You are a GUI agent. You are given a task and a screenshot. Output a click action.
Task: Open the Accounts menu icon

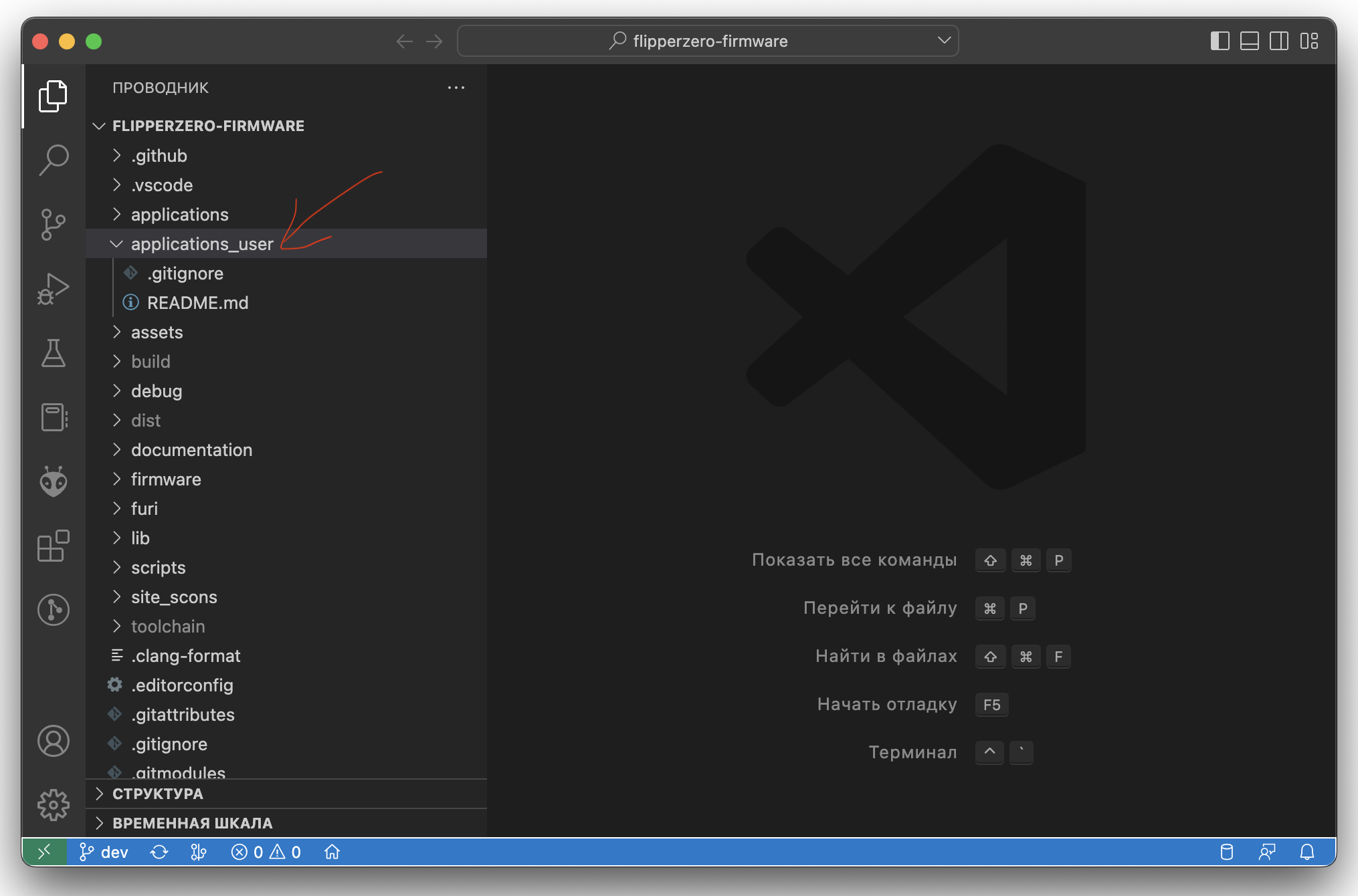pyautogui.click(x=54, y=741)
